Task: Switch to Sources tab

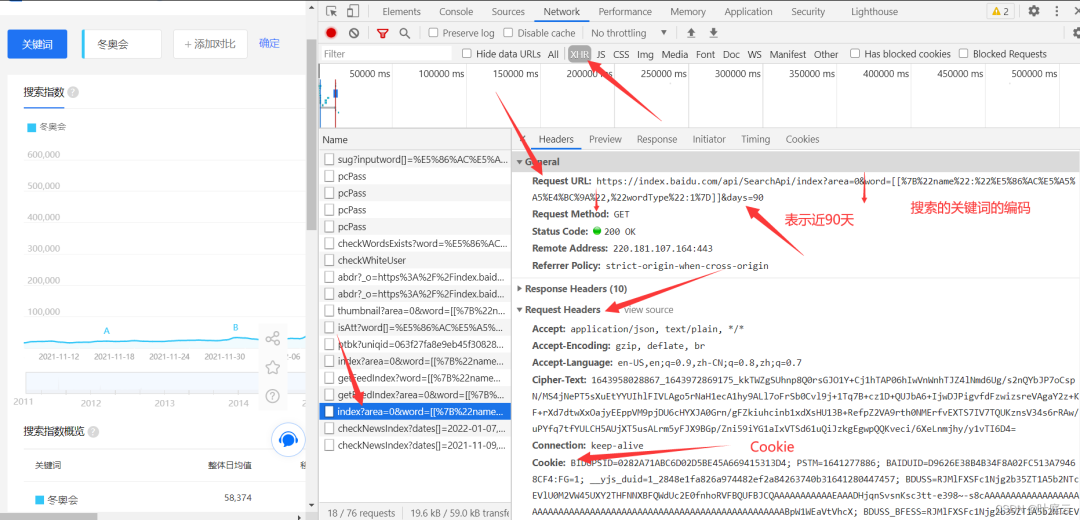Action: click(508, 11)
